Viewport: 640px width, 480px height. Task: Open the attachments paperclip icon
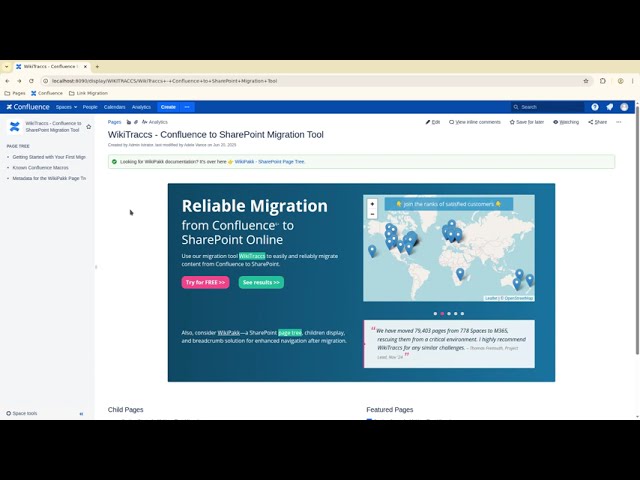(x=136, y=122)
